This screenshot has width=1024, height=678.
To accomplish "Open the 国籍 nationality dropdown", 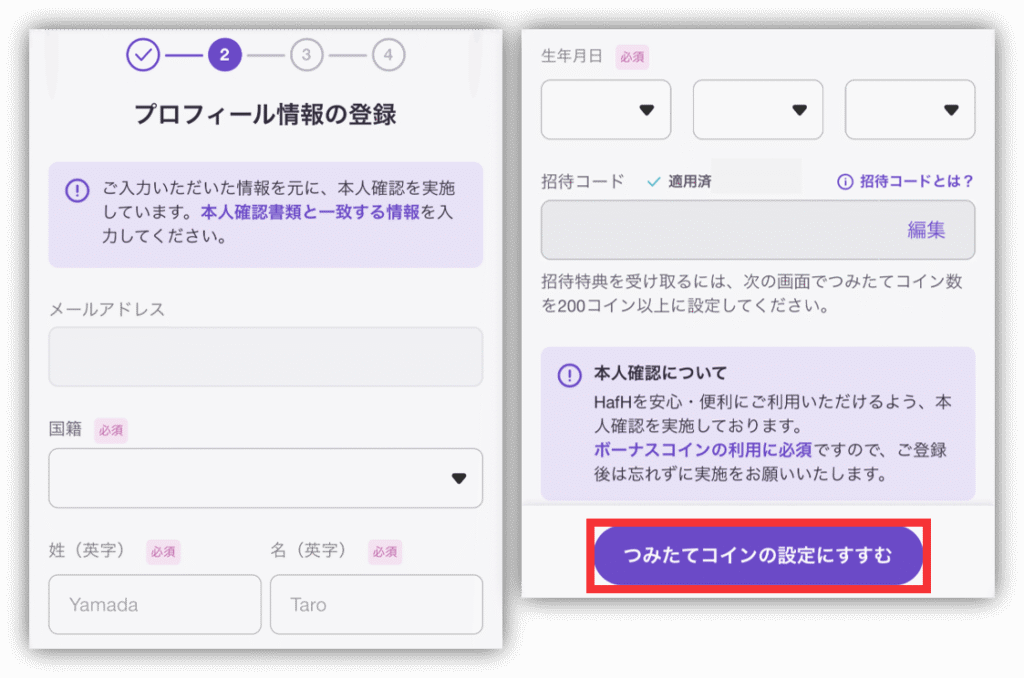I will (x=265, y=478).
